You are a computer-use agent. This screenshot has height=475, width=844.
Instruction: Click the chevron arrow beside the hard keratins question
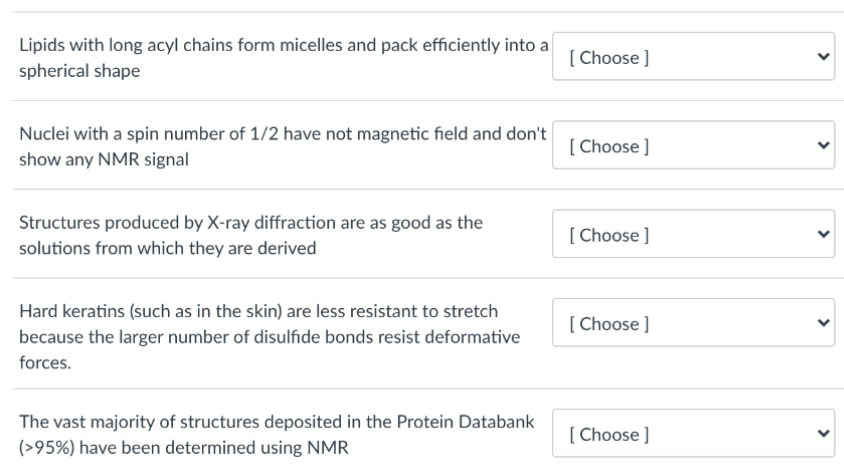(822, 324)
